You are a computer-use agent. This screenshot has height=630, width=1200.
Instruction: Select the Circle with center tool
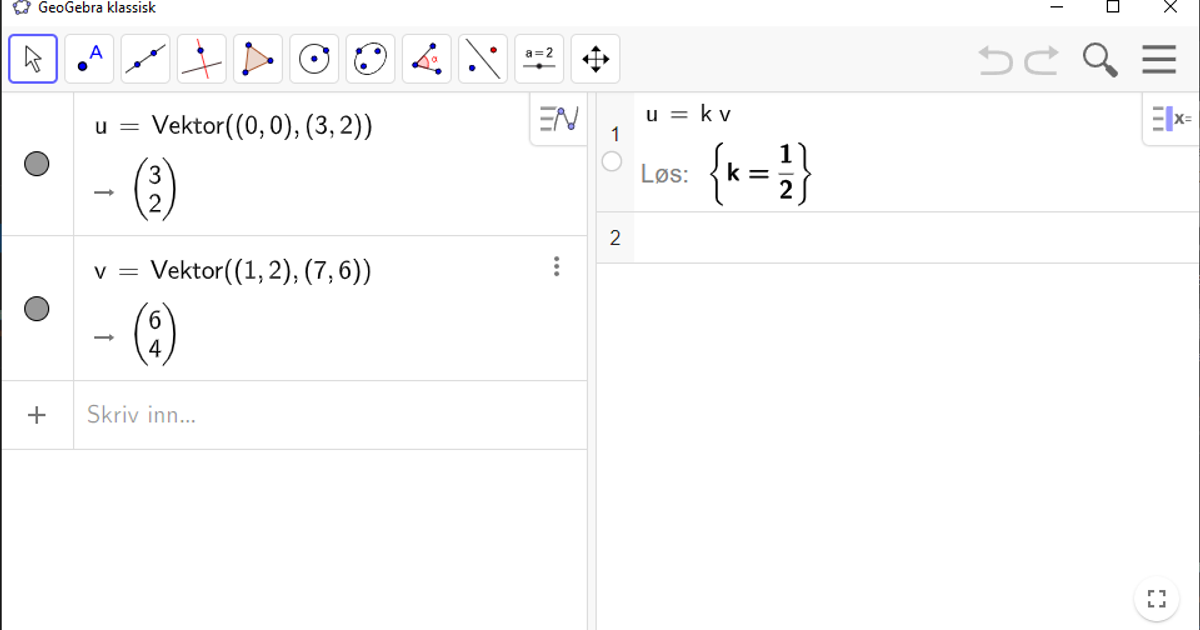pyautogui.click(x=314, y=59)
